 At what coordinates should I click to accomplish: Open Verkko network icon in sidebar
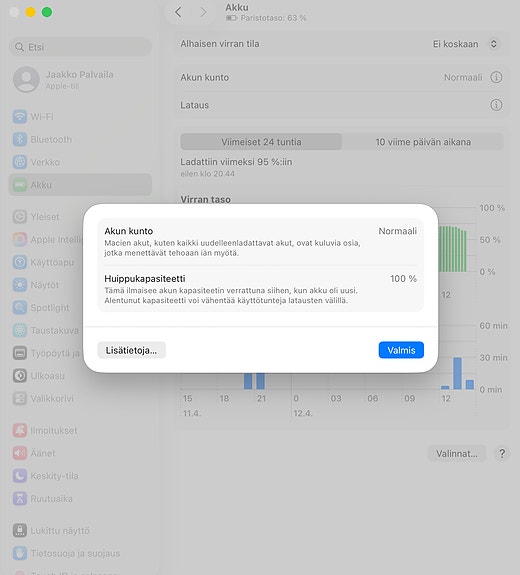pos(20,162)
